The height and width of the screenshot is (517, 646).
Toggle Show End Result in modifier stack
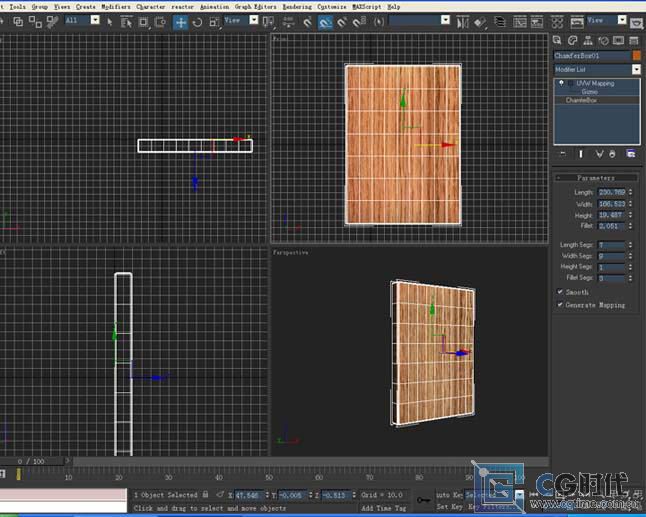coord(581,154)
